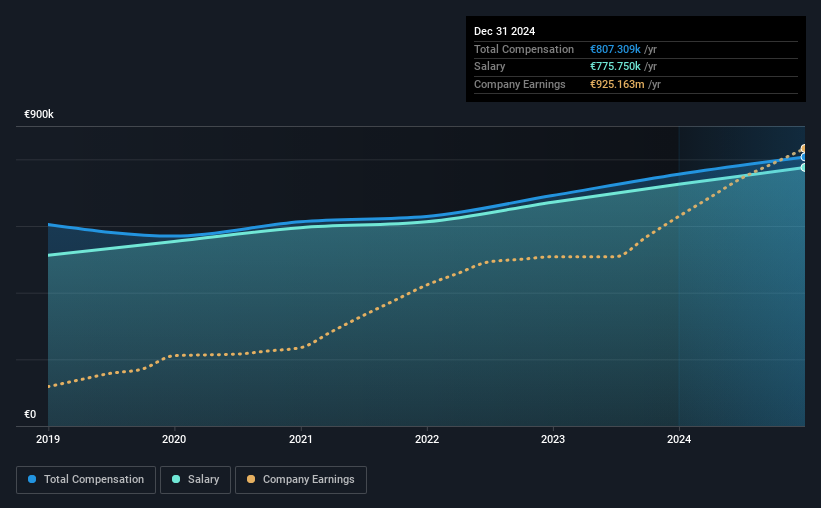
Task: Toggle the Company Earnings legend button
Action: click(301, 480)
